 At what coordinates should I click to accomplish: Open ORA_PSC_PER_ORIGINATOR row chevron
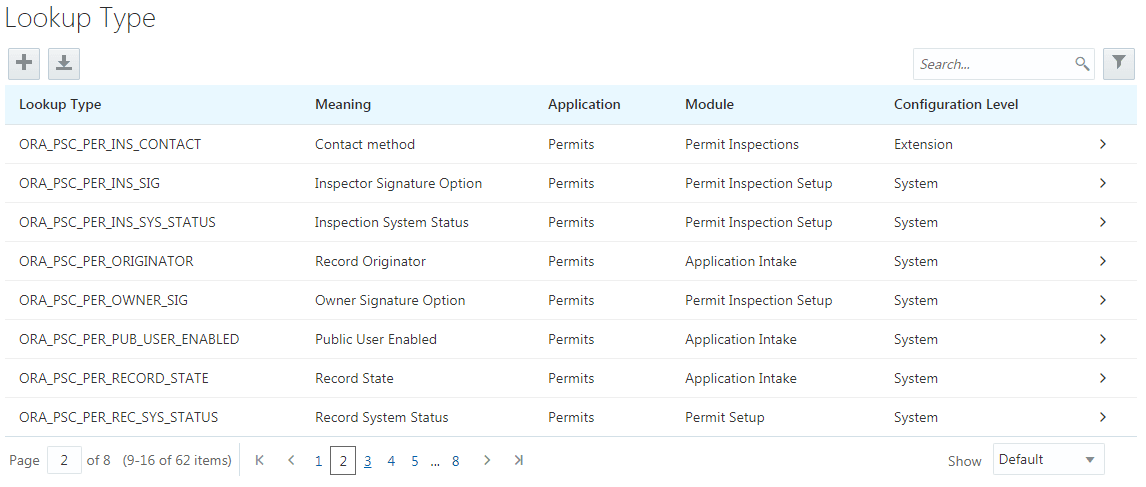1102,261
